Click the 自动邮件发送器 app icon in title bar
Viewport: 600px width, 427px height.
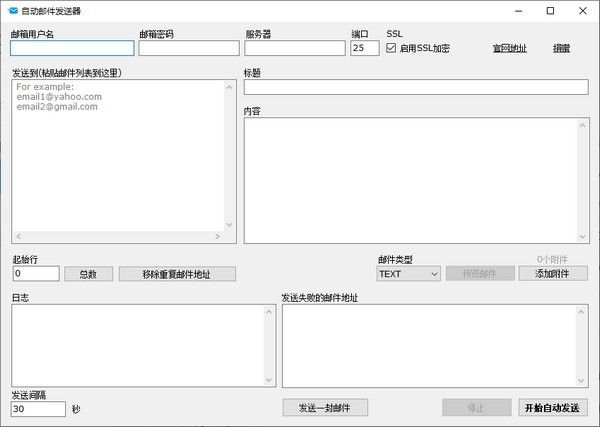tap(13, 11)
